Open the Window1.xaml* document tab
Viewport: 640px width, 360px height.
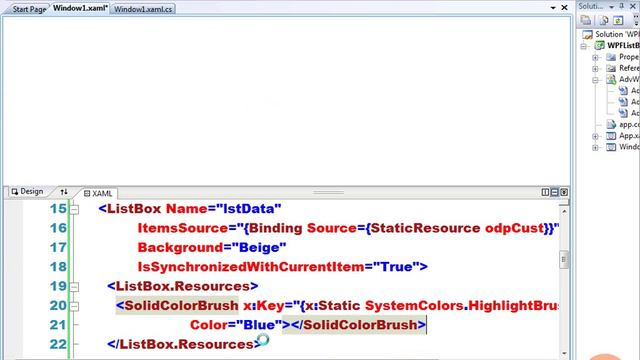pyautogui.click(x=80, y=8)
